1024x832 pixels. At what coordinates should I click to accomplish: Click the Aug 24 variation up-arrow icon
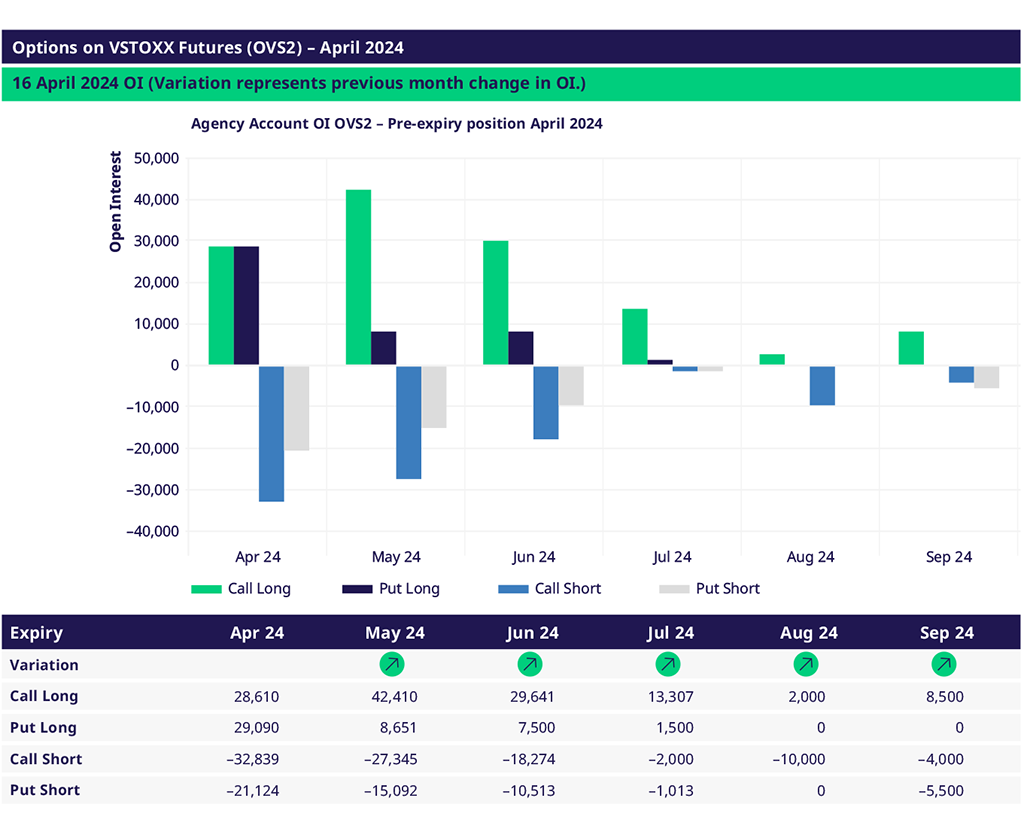point(805,664)
